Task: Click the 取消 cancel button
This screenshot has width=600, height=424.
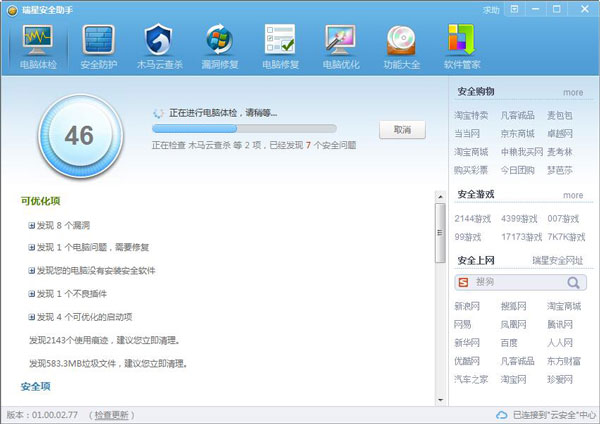Action: pos(402,130)
